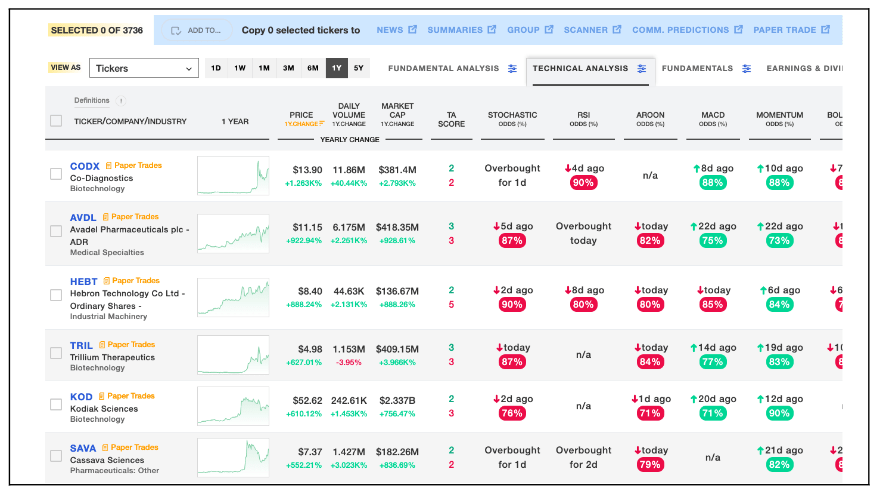The image size is (877, 492).
Task: Click TRIL Paper Trades icon
Action: [x=102, y=344]
